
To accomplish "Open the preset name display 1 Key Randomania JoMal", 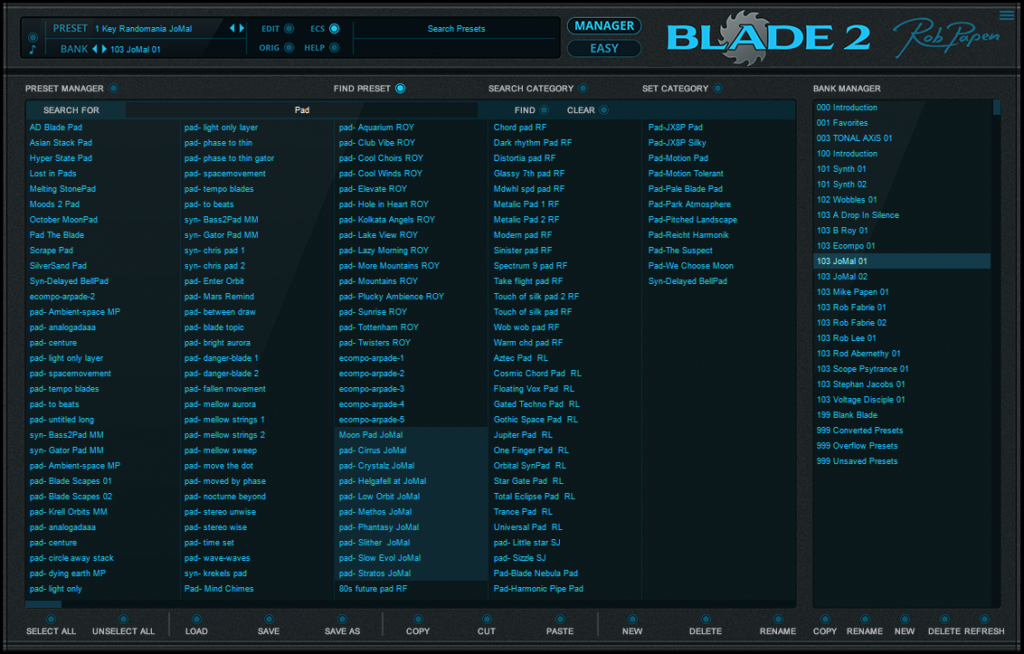I will [x=144, y=29].
